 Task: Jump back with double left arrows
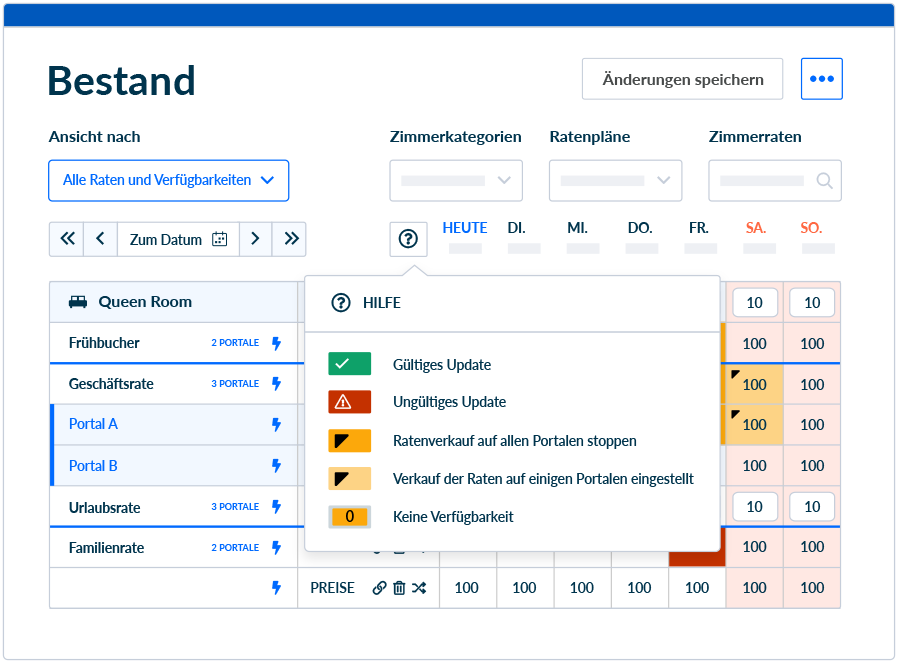pyautogui.click(x=67, y=239)
